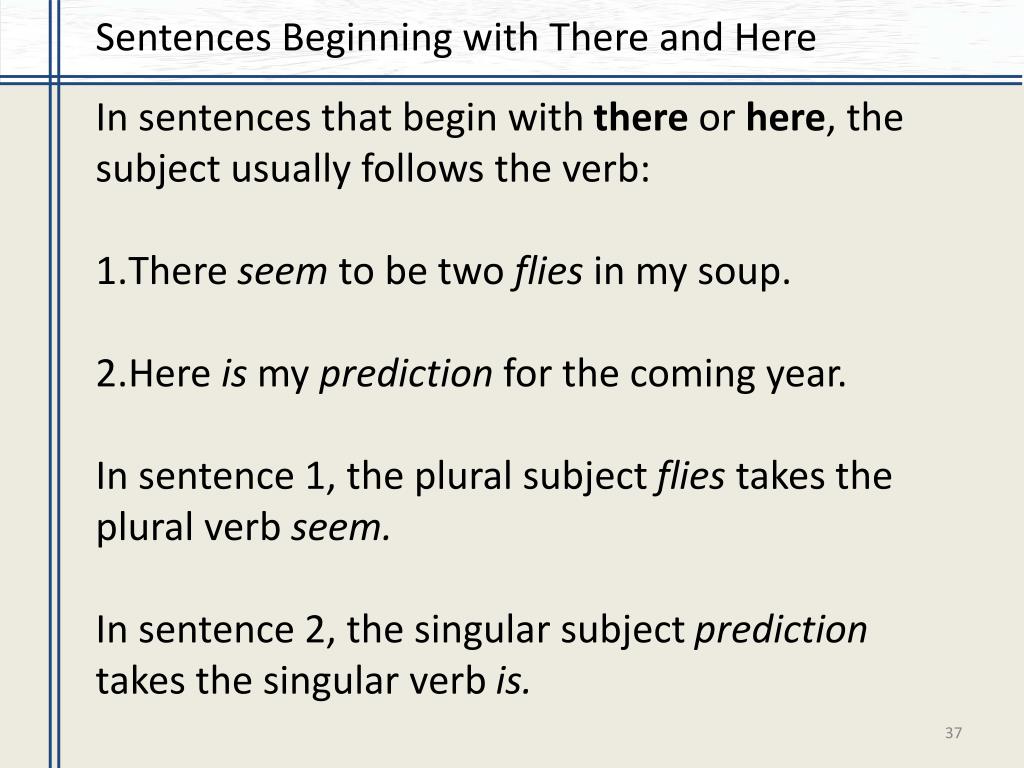Click 'plural verb seem.' line

[244, 528]
